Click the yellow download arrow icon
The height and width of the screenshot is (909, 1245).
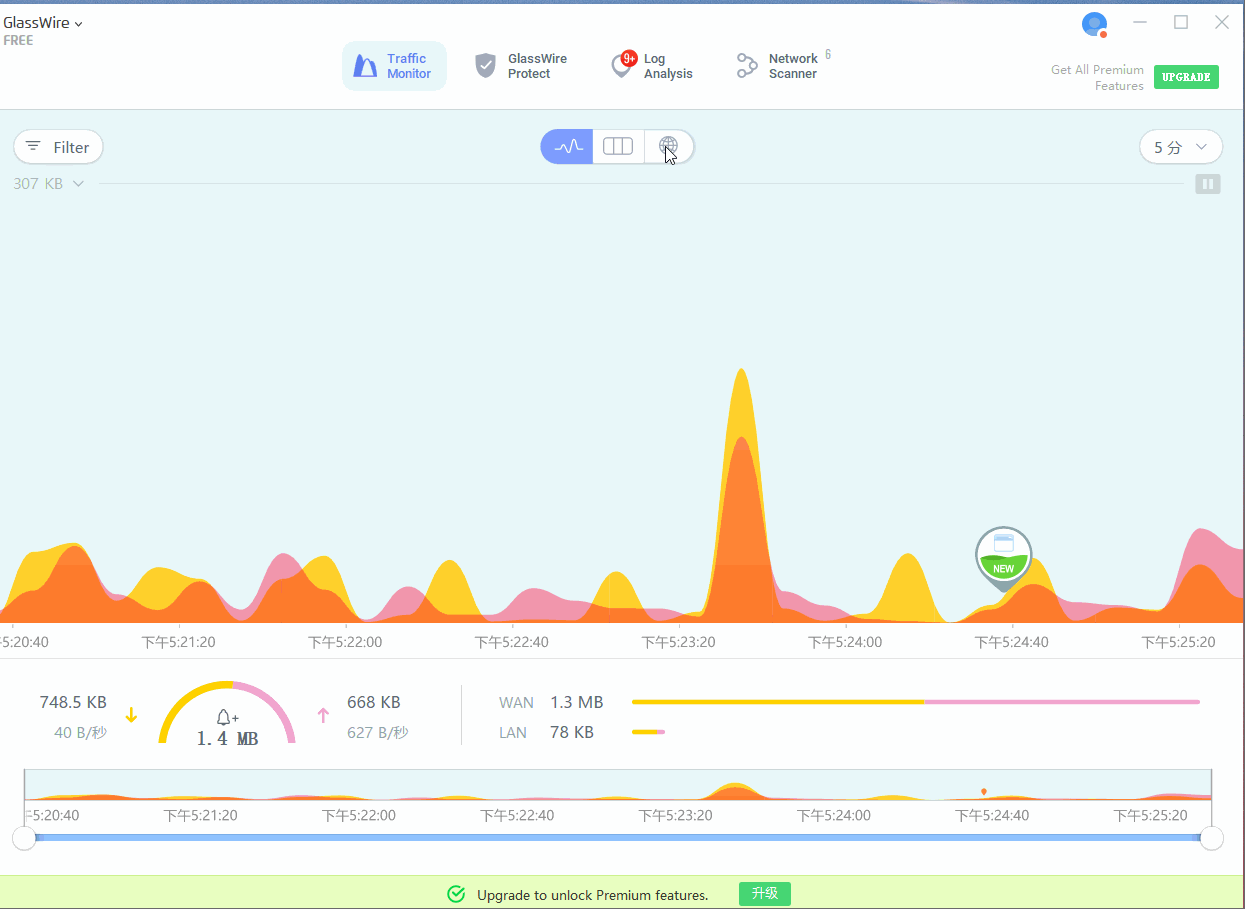click(x=131, y=715)
